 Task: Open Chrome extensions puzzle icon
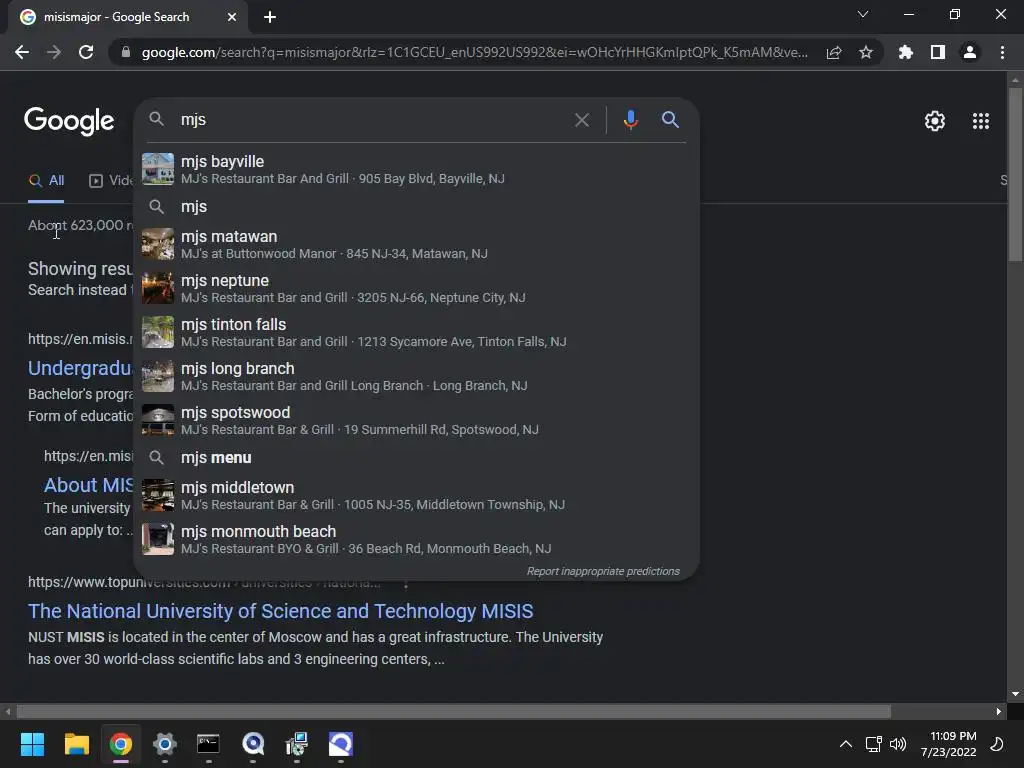click(906, 52)
